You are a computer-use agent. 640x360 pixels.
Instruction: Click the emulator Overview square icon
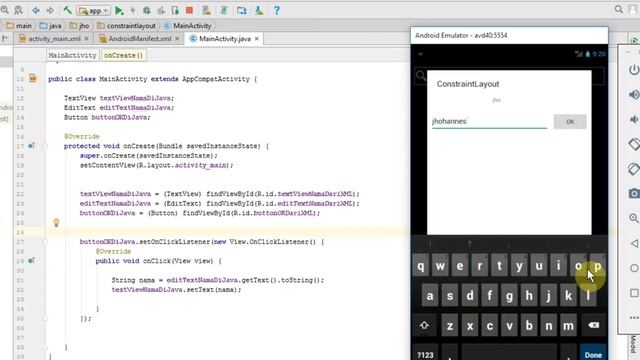point(634,293)
